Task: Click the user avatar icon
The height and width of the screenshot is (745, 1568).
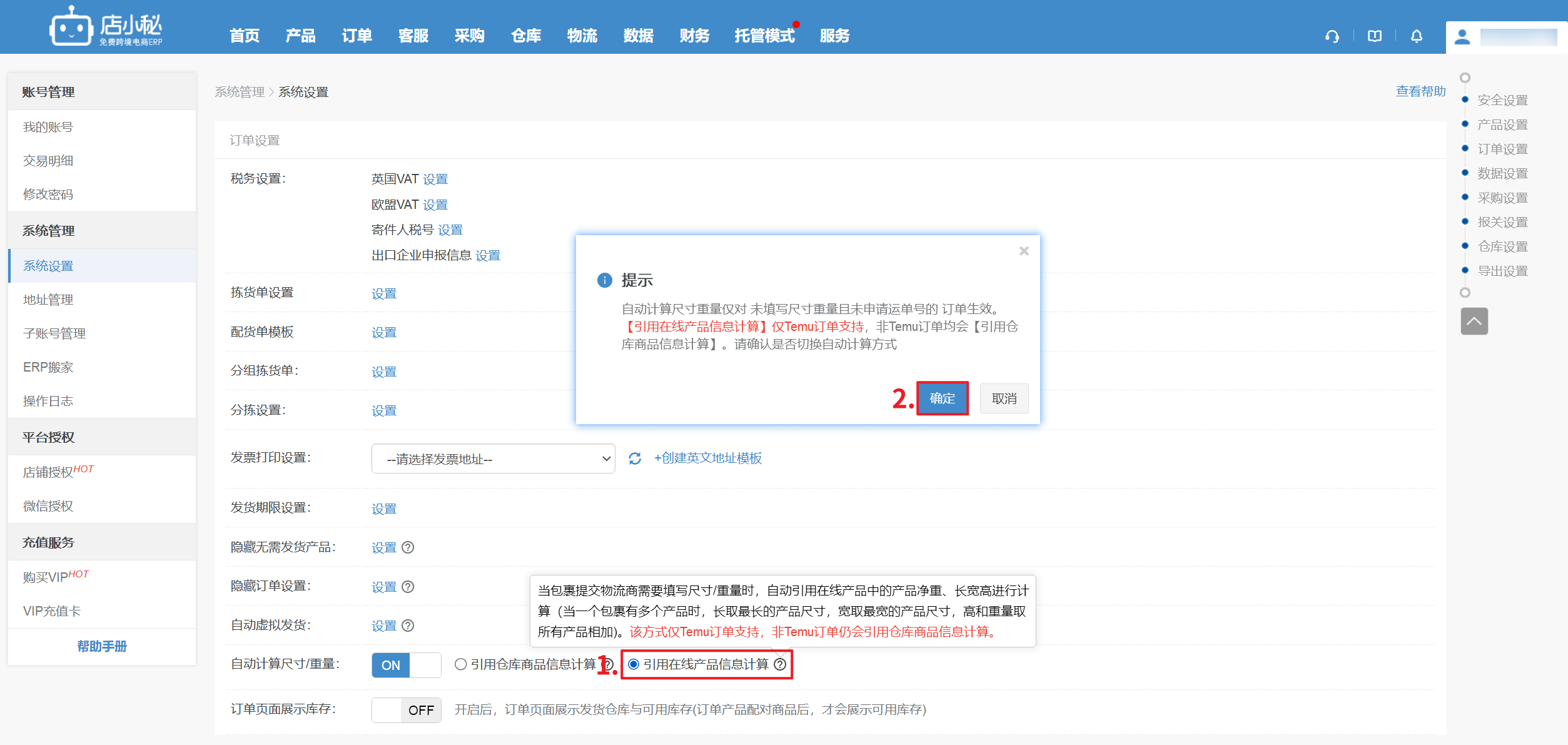Action: coord(1462,37)
